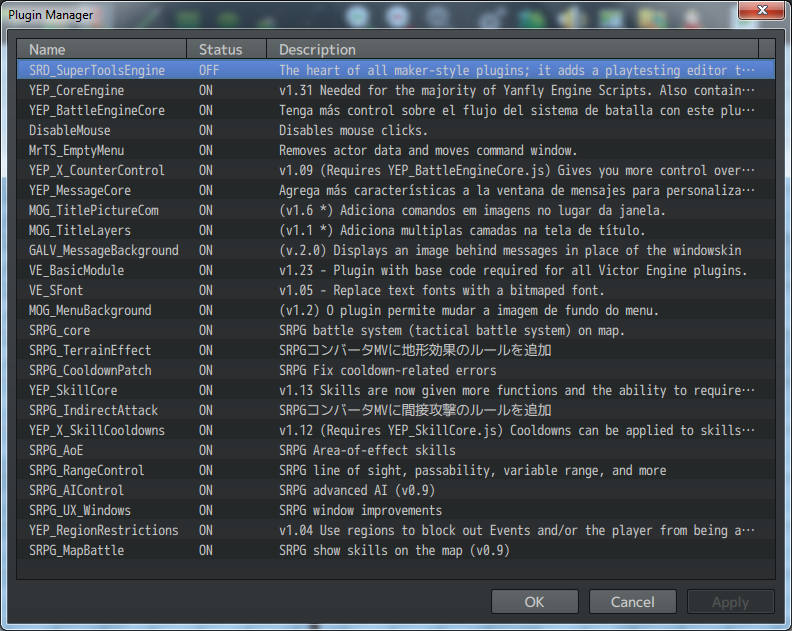Screen dimensions: 792x631
Task: Click ON status of SRPG_MapBattle
Action: [206, 551]
